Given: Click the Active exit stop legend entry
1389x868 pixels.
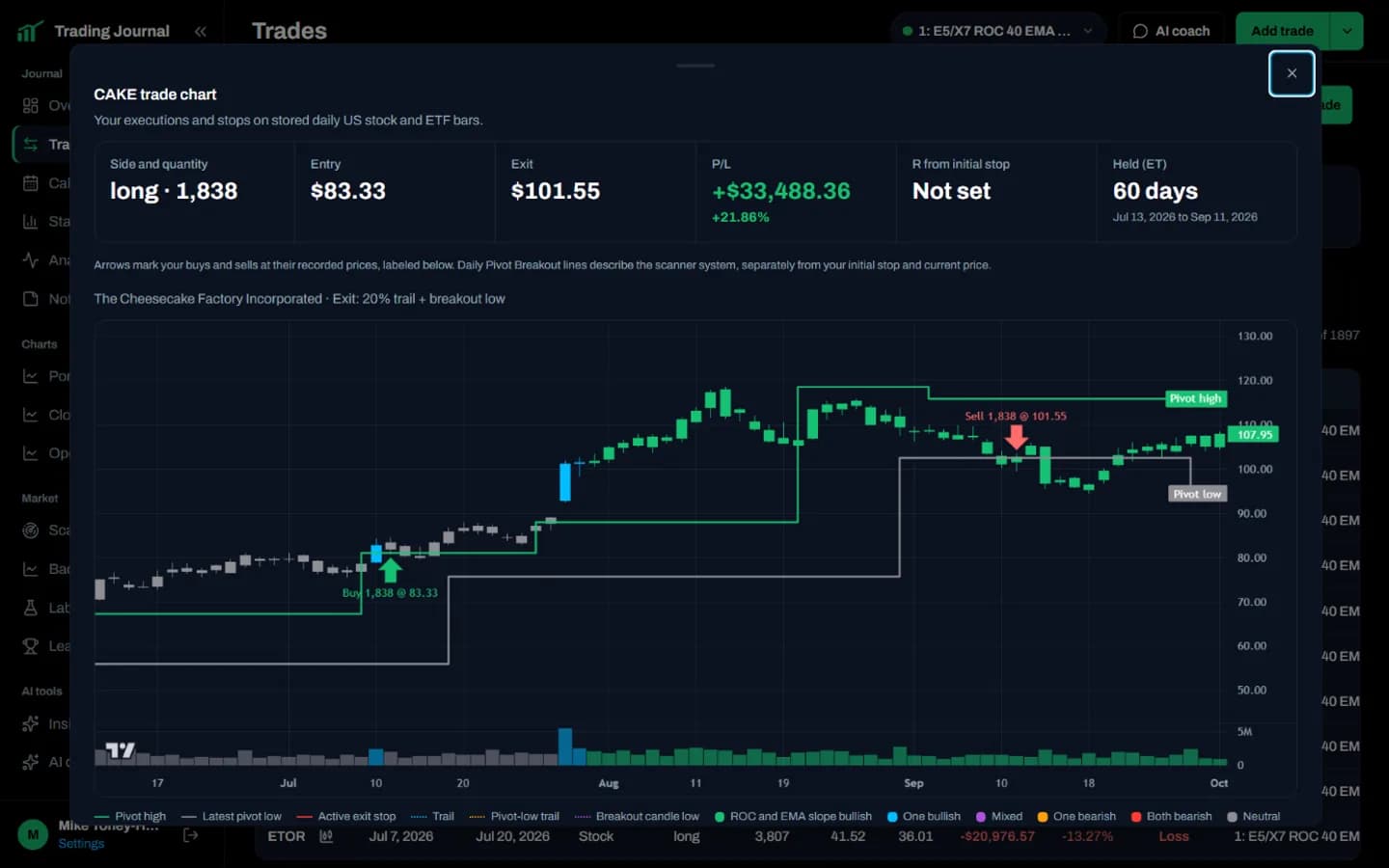Looking at the screenshot, I should pos(346,817).
